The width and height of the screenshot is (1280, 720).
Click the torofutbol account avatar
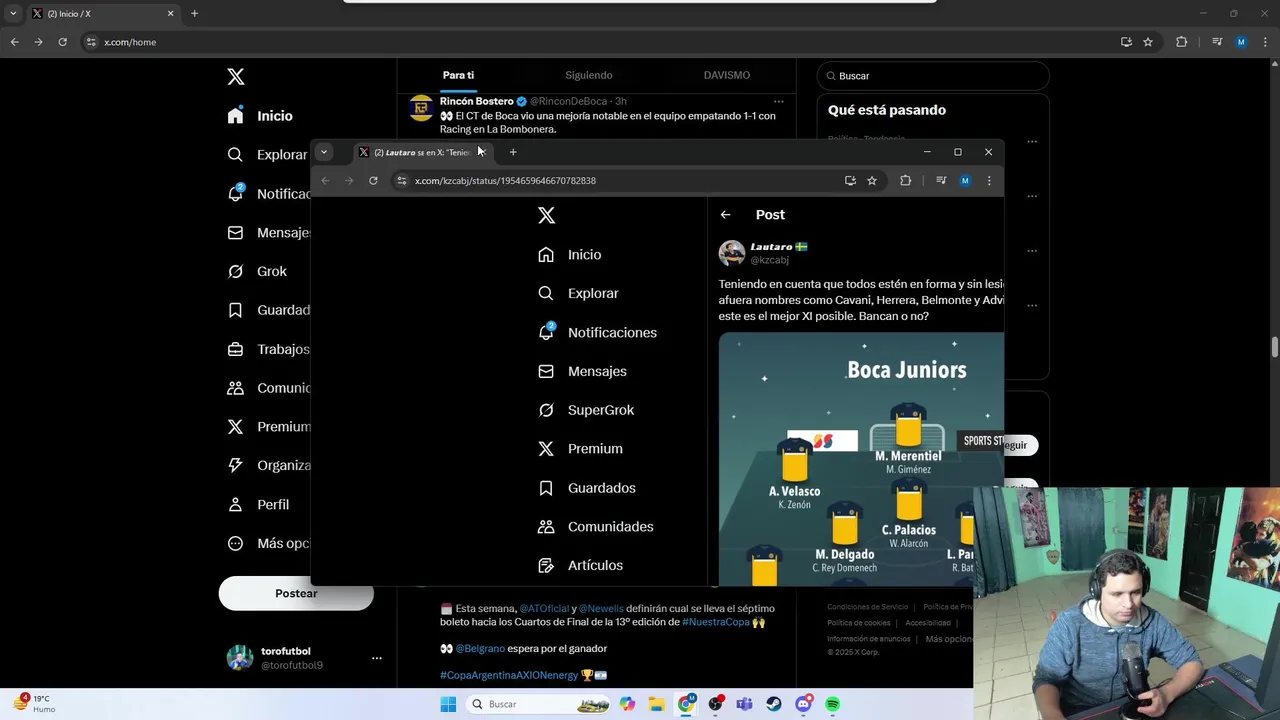(240, 657)
